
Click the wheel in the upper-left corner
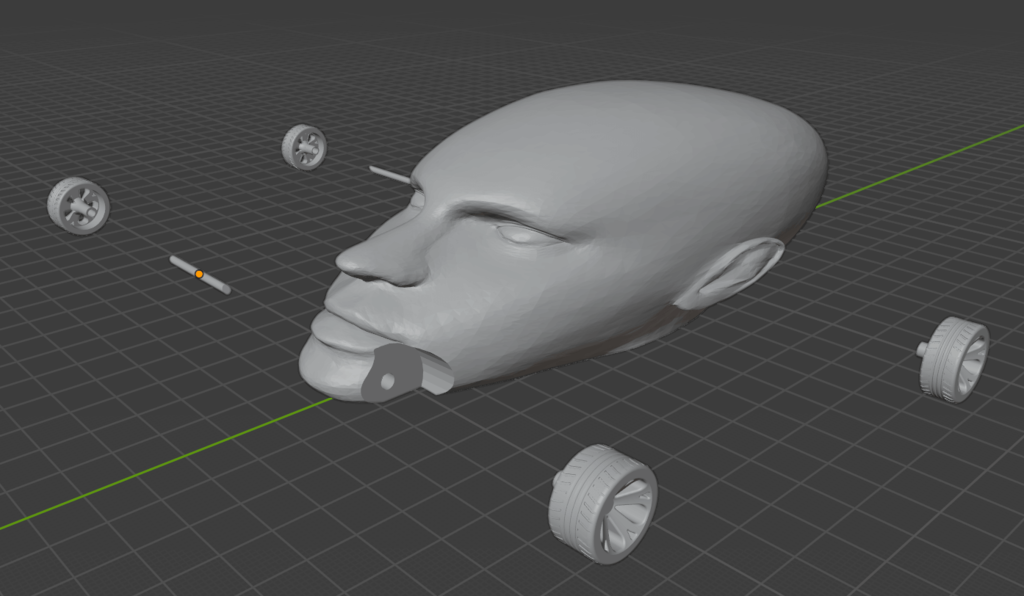[78, 207]
